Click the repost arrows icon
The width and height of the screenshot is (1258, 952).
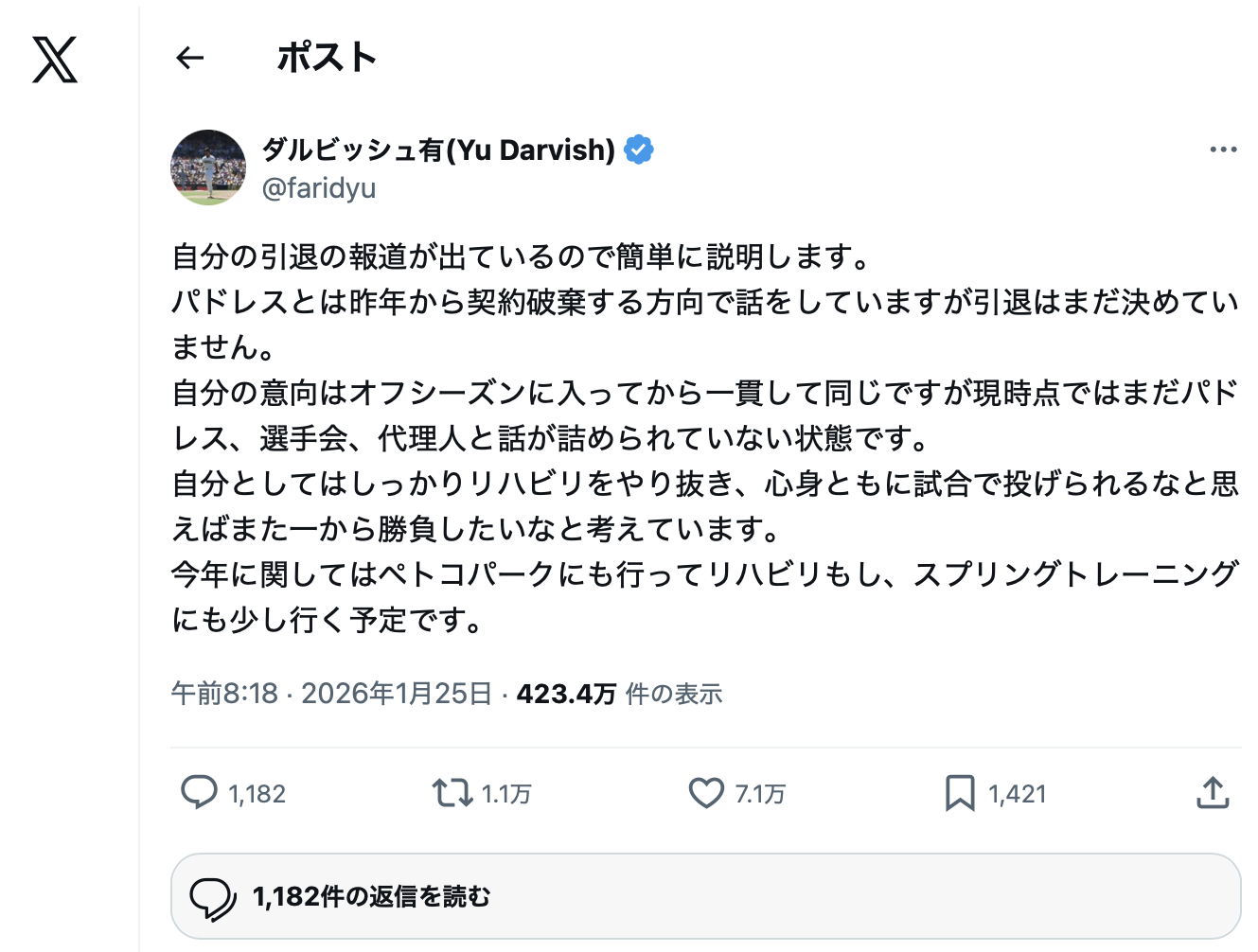(452, 792)
